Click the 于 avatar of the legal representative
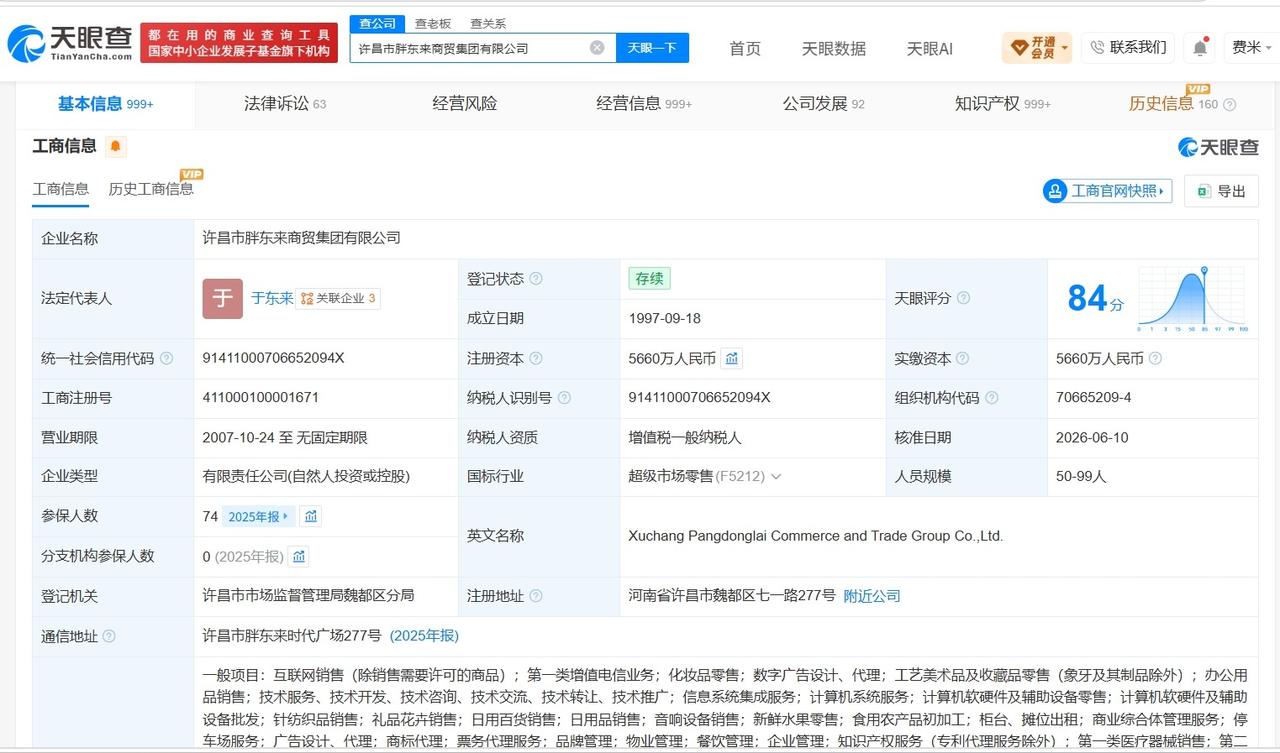The image size is (1280, 753). [x=222, y=298]
